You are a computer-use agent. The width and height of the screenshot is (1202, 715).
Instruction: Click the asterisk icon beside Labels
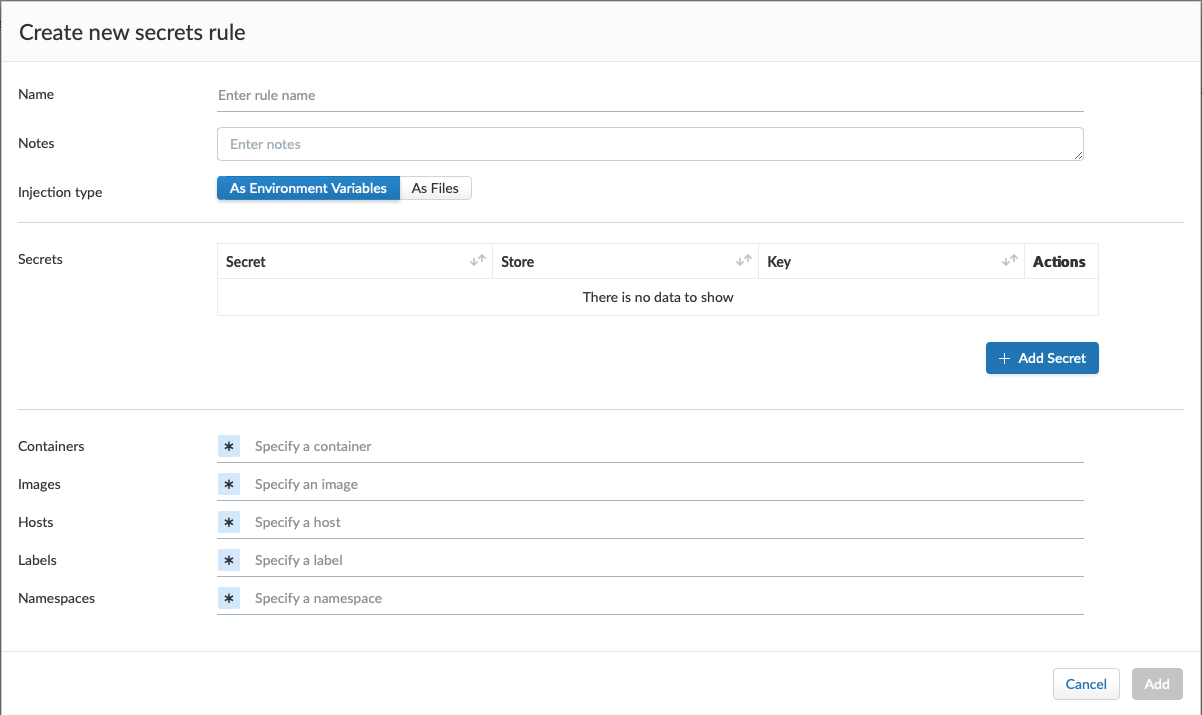pyautogui.click(x=229, y=560)
